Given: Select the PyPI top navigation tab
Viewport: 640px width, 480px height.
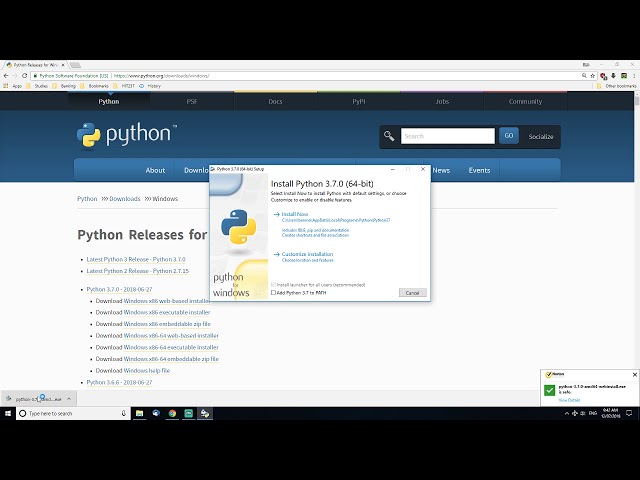Looking at the screenshot, I should [x=359, y=101].
